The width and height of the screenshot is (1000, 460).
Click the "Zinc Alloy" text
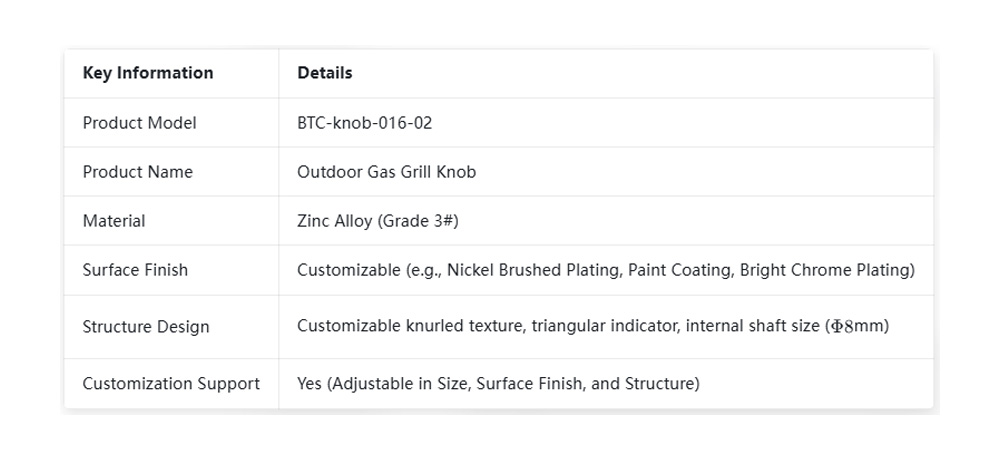[335, 221]
